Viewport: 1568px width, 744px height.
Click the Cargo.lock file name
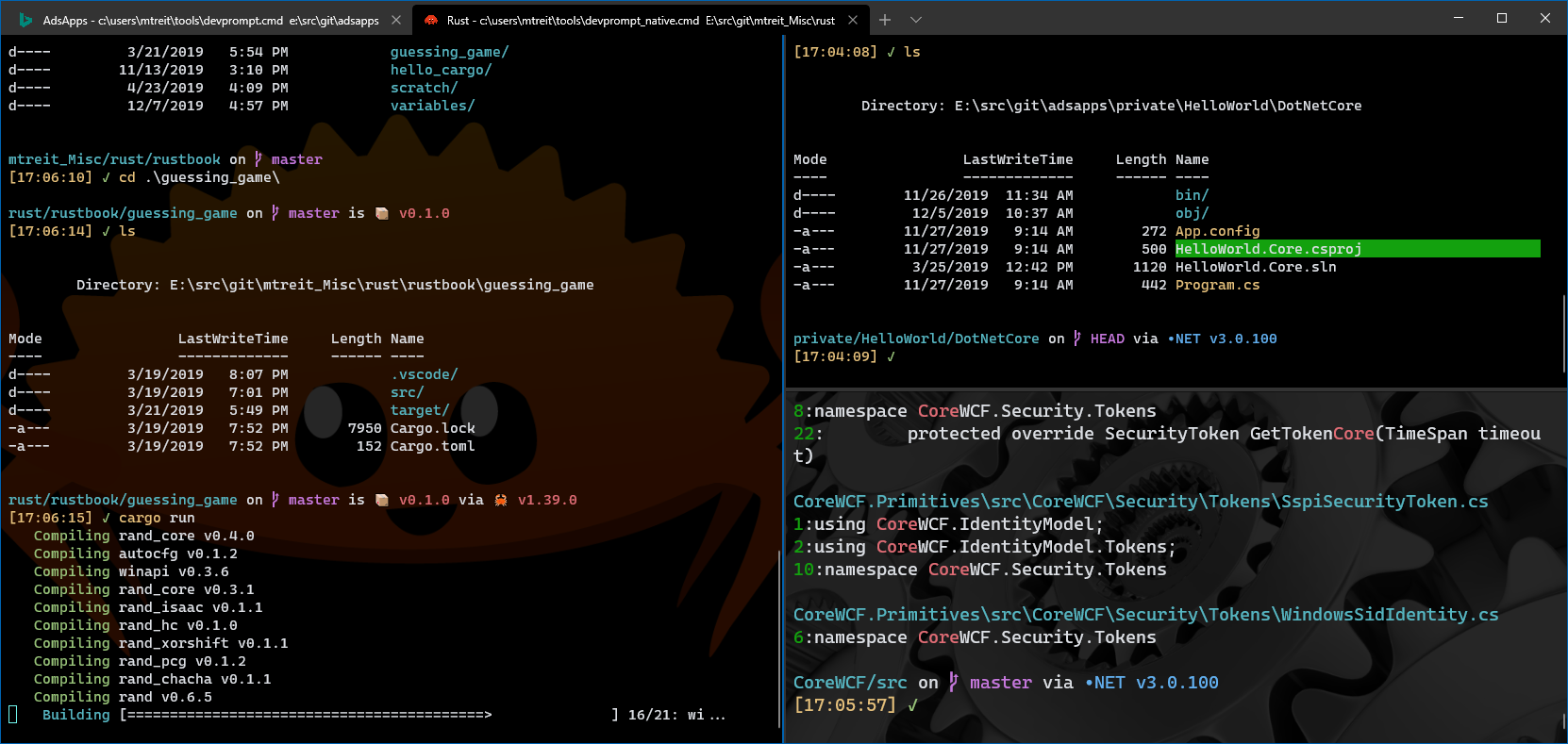[x=433, y=428]
